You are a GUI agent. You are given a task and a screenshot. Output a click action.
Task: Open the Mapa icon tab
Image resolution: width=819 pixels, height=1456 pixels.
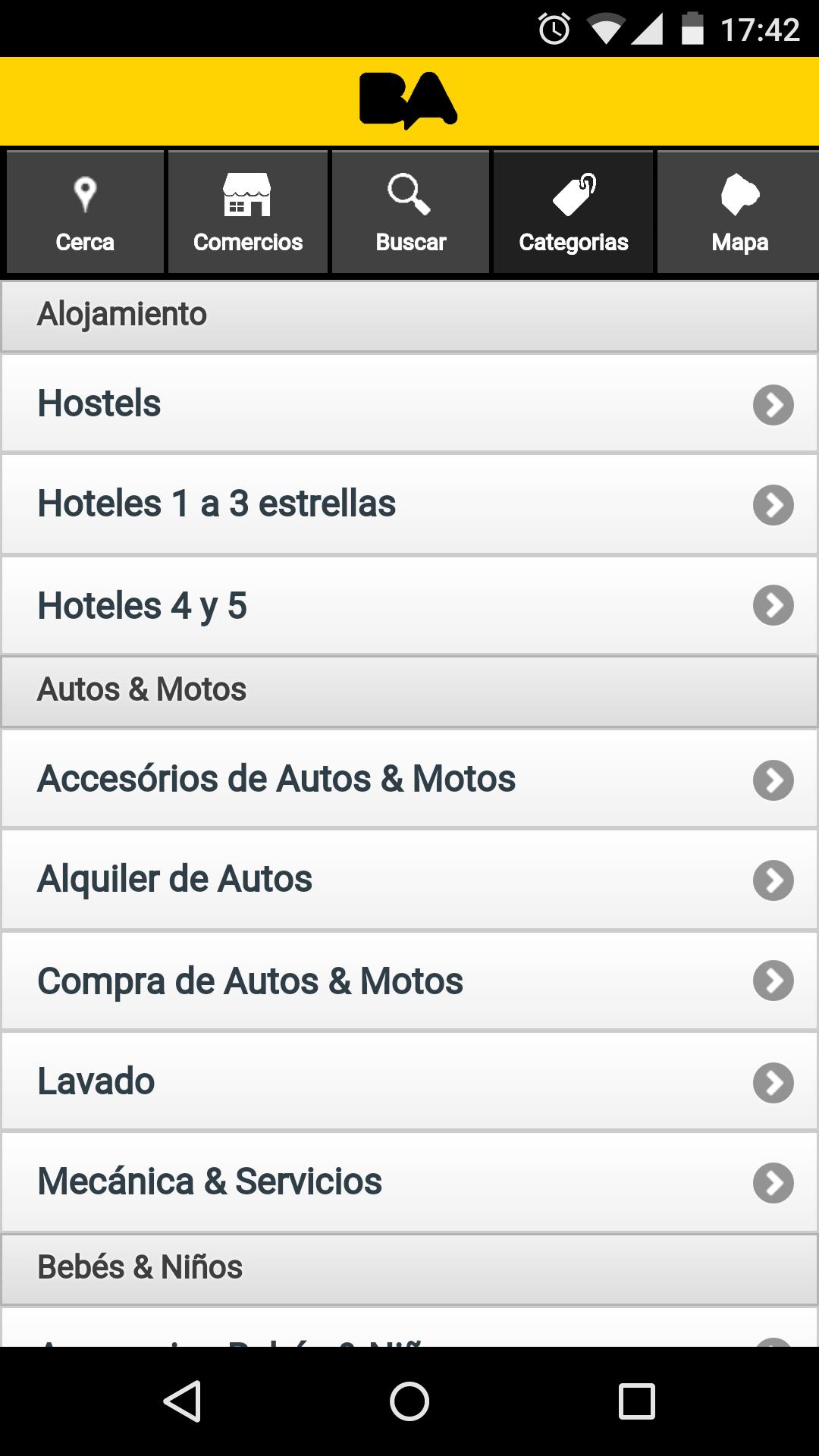pyautogui.click(x=739, y=194)
